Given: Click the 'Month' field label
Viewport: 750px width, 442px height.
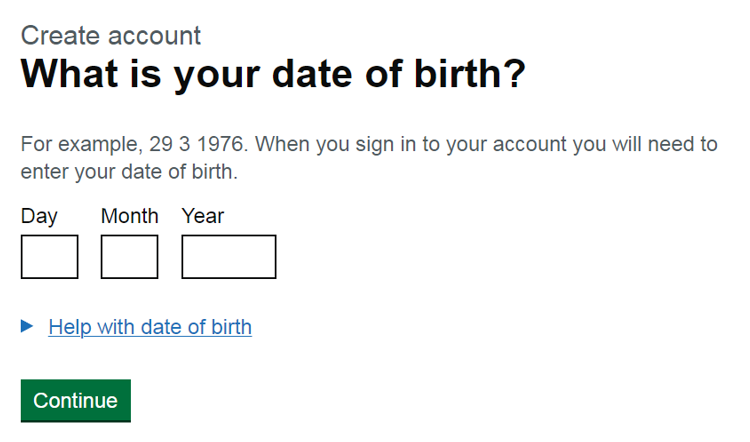Looking at the screenshot, I should [x=129, y=216].
